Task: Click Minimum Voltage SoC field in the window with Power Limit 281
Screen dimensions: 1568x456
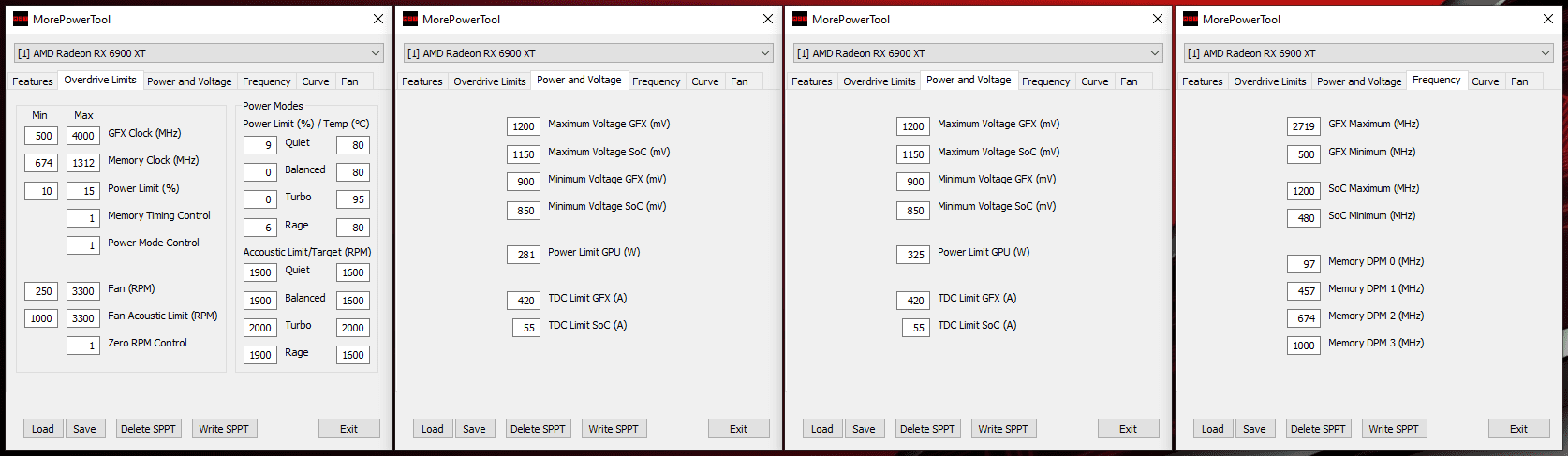Action: [524, 211]
